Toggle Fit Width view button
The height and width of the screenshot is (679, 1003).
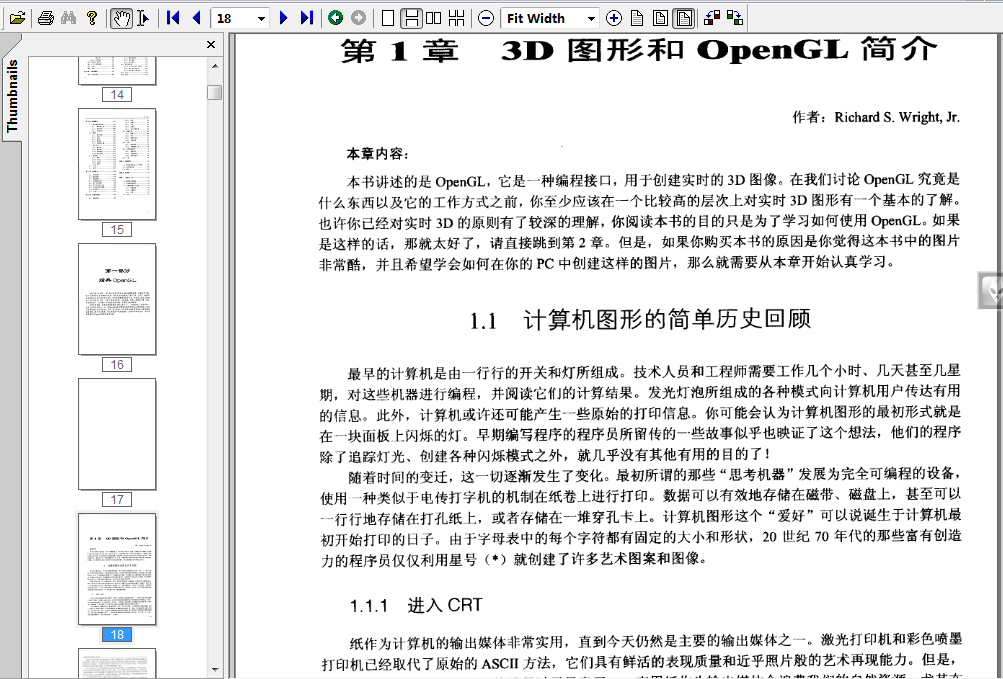click(684, 18)
